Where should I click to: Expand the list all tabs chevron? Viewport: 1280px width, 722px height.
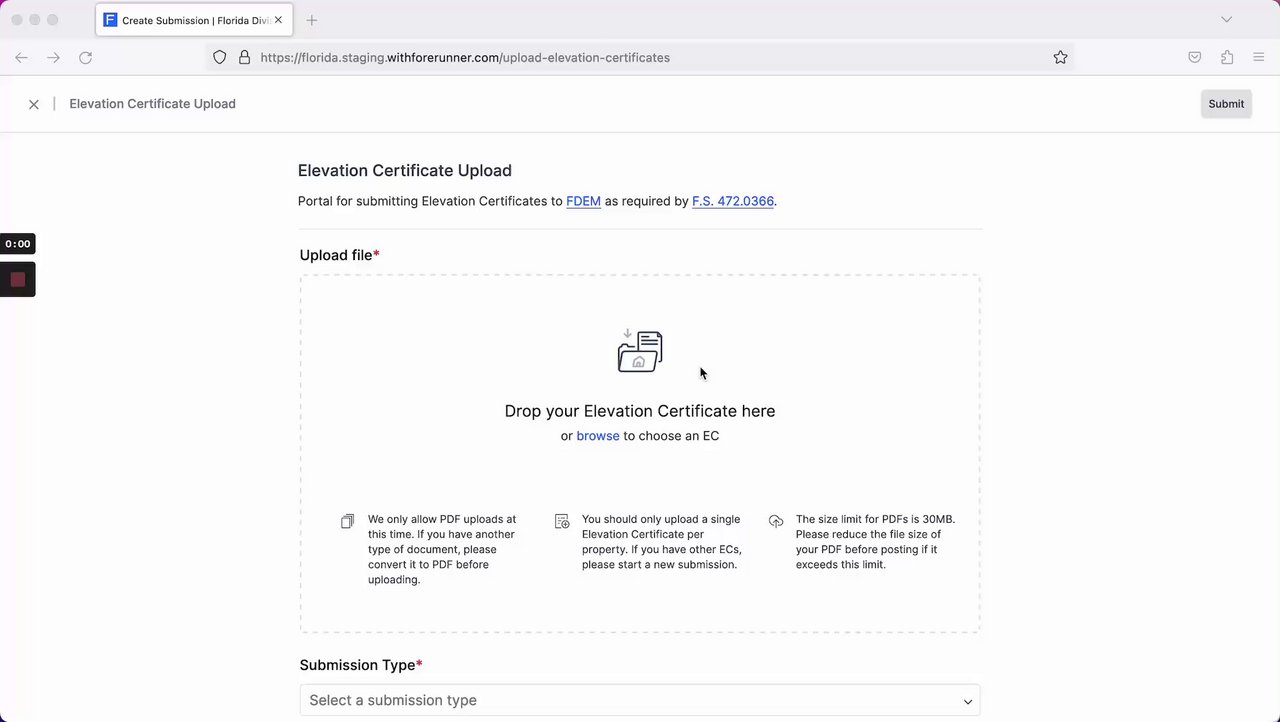coord(1226,20)
